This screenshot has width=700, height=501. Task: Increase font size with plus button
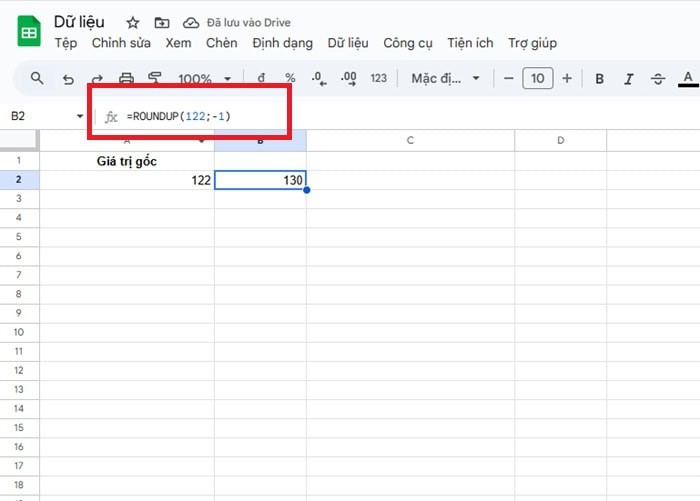pos(567,79)
